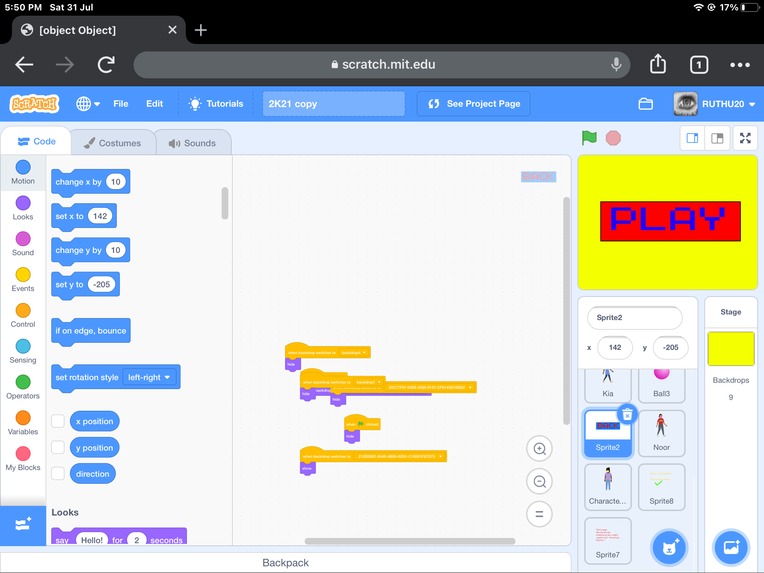Open the Looks blocks category
This screenshot has width=764, height=573.
click(23, 208)
